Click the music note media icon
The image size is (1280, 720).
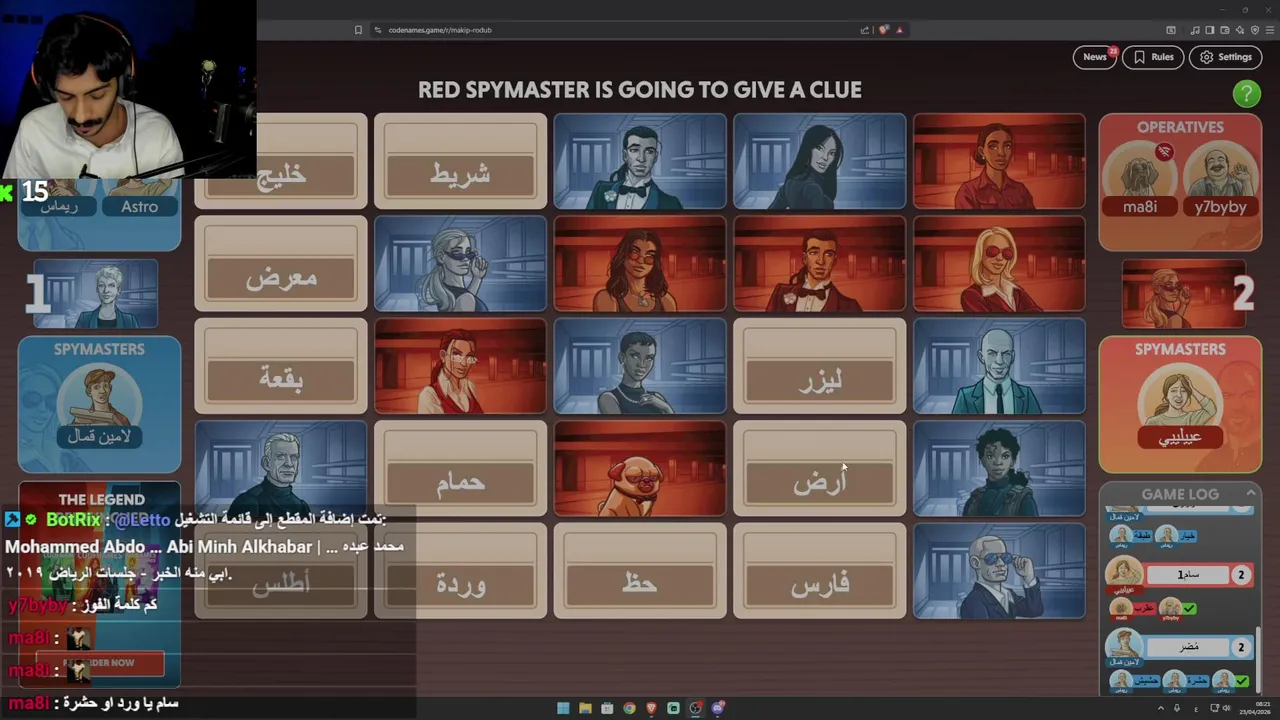tap(1195, 30)
